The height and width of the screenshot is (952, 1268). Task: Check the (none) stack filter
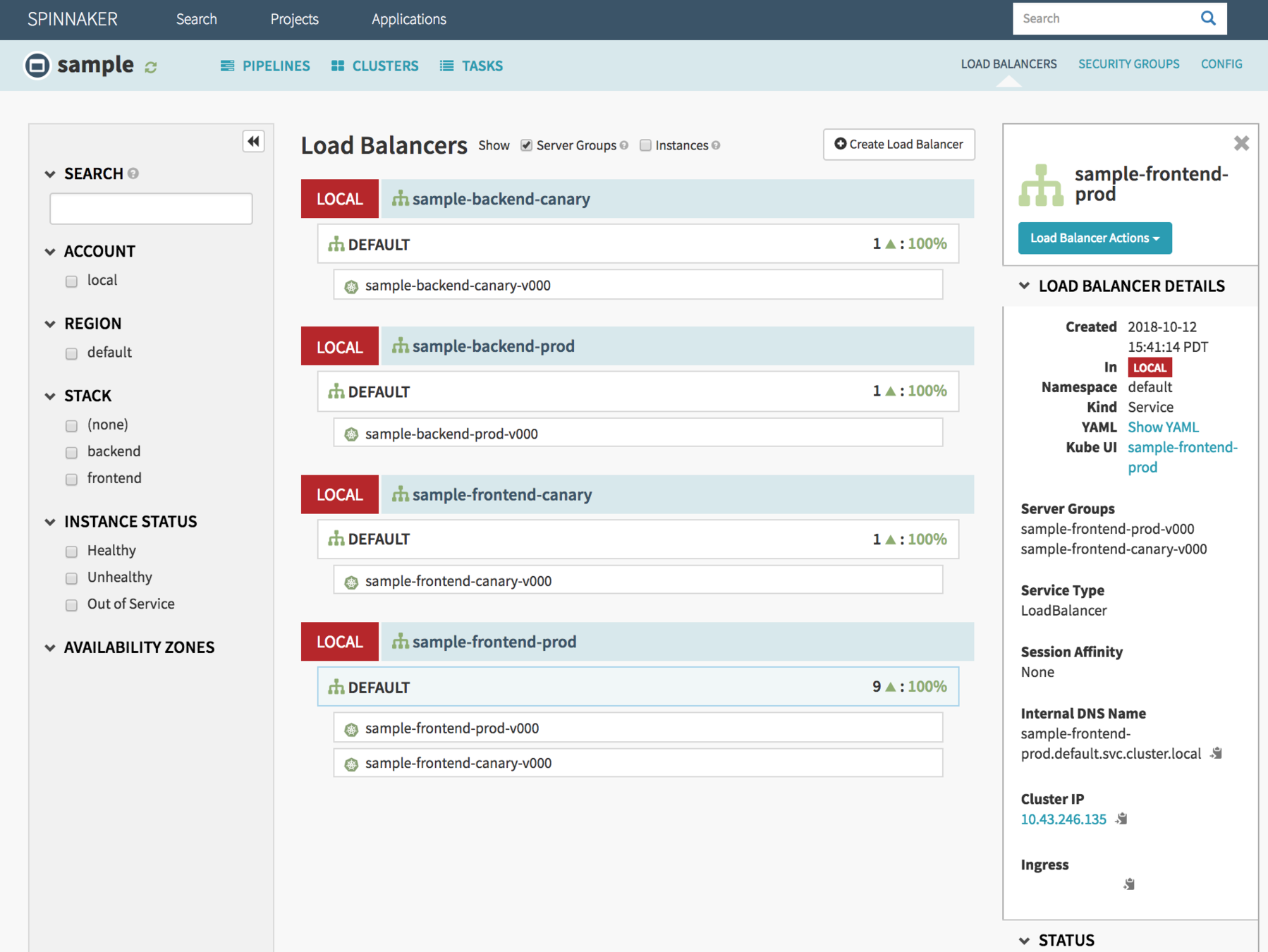71,426
